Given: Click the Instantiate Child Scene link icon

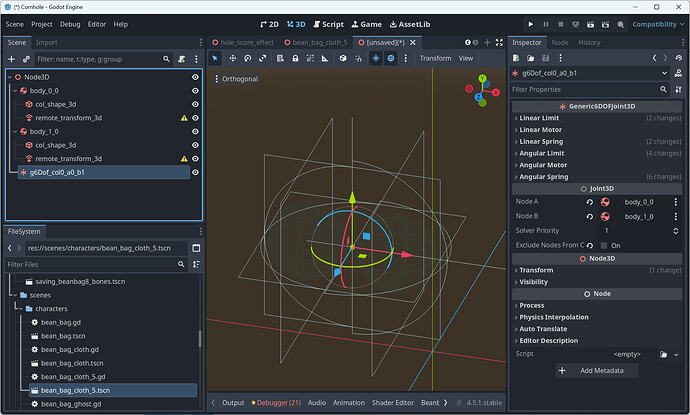Looking at the screenshot, I should (26, 59).
